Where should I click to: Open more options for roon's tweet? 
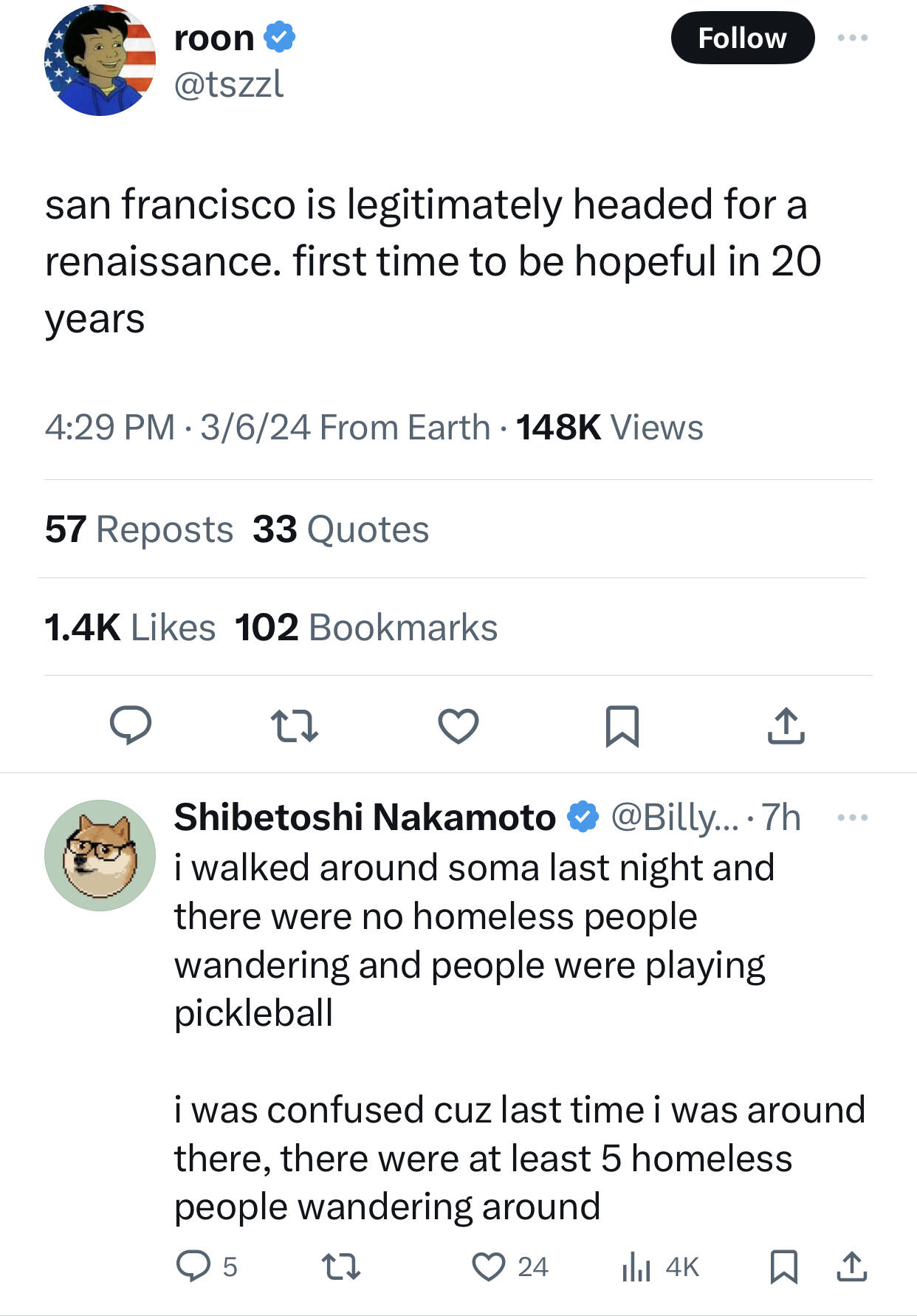point(853,38)
